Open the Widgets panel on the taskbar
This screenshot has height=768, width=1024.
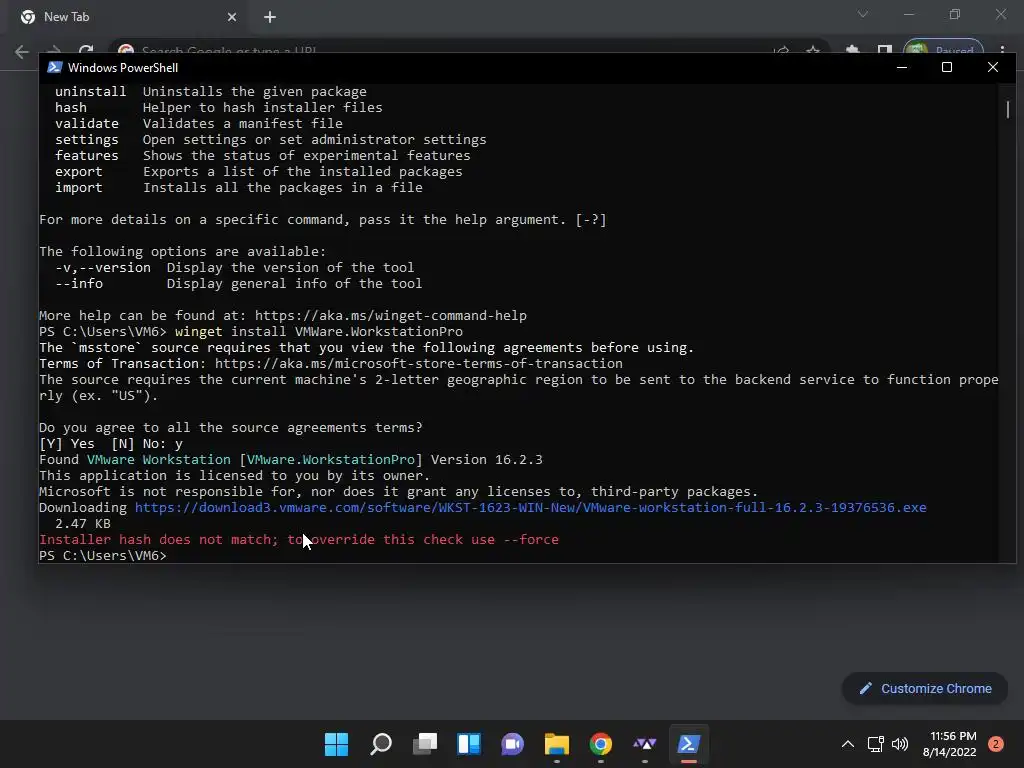(x=469, y=744)
